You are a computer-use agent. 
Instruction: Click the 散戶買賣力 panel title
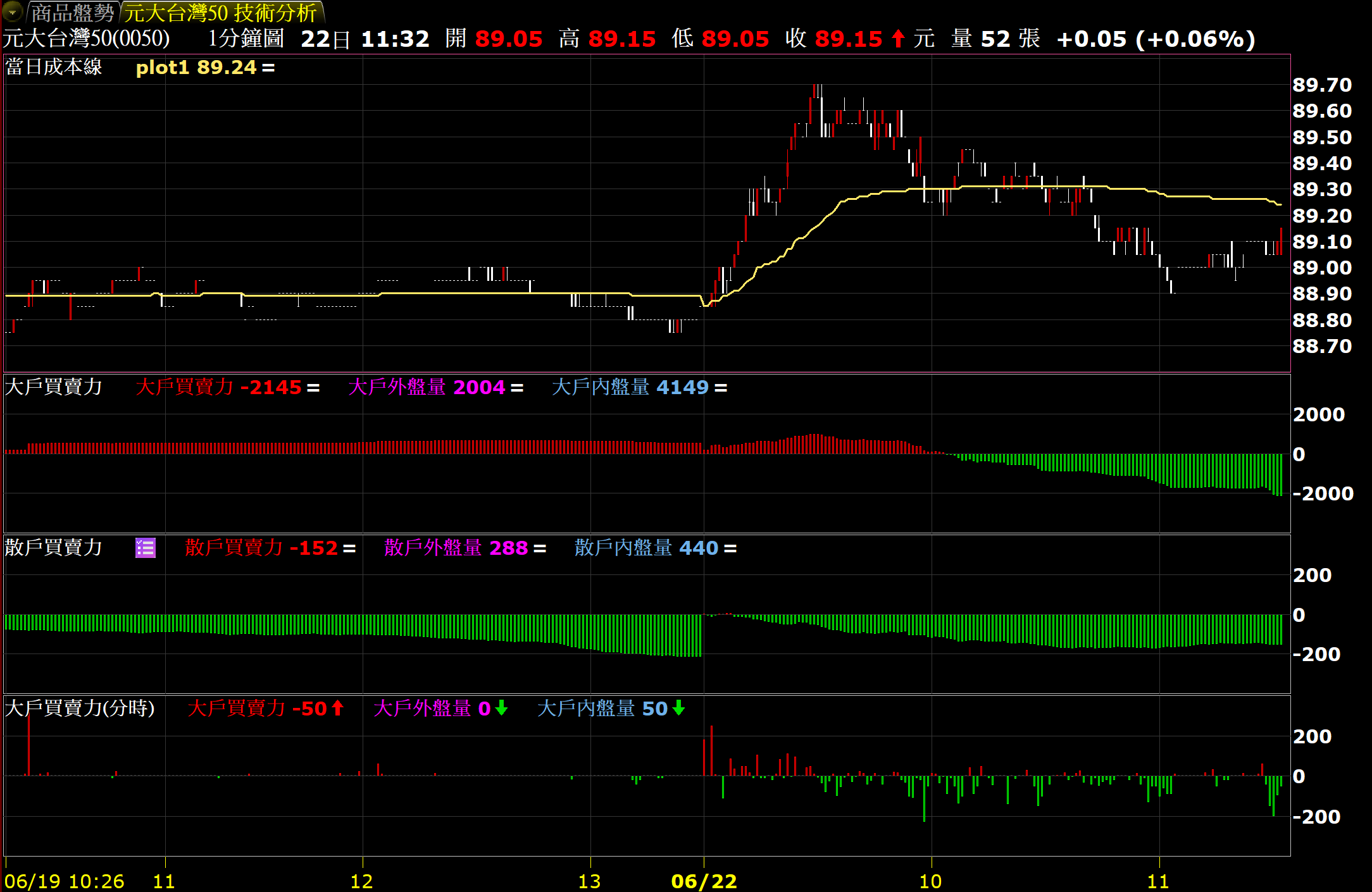click(54, 547)
